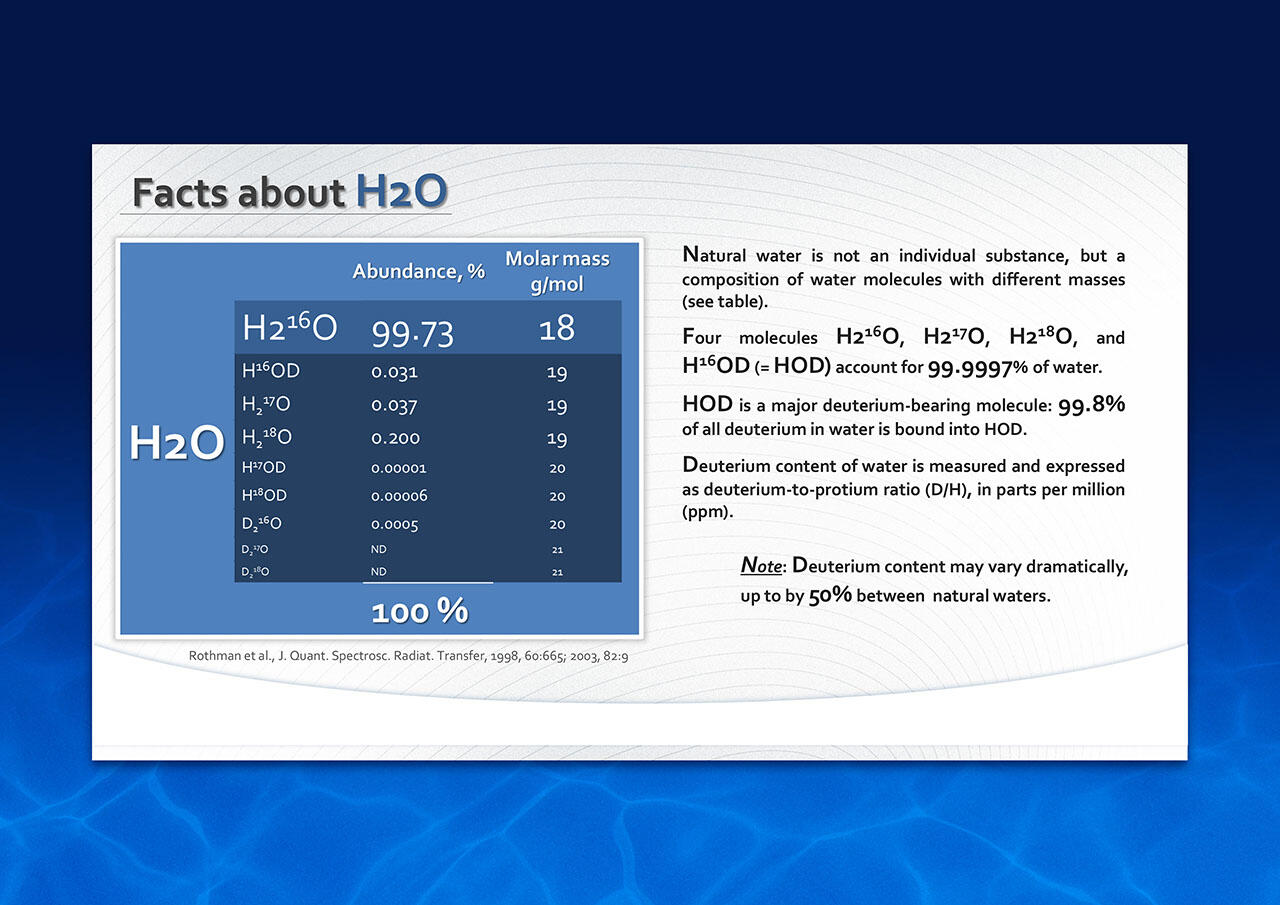
Task: Click the "Natural water is not" paragraph
Action: (x=903, y=278)
